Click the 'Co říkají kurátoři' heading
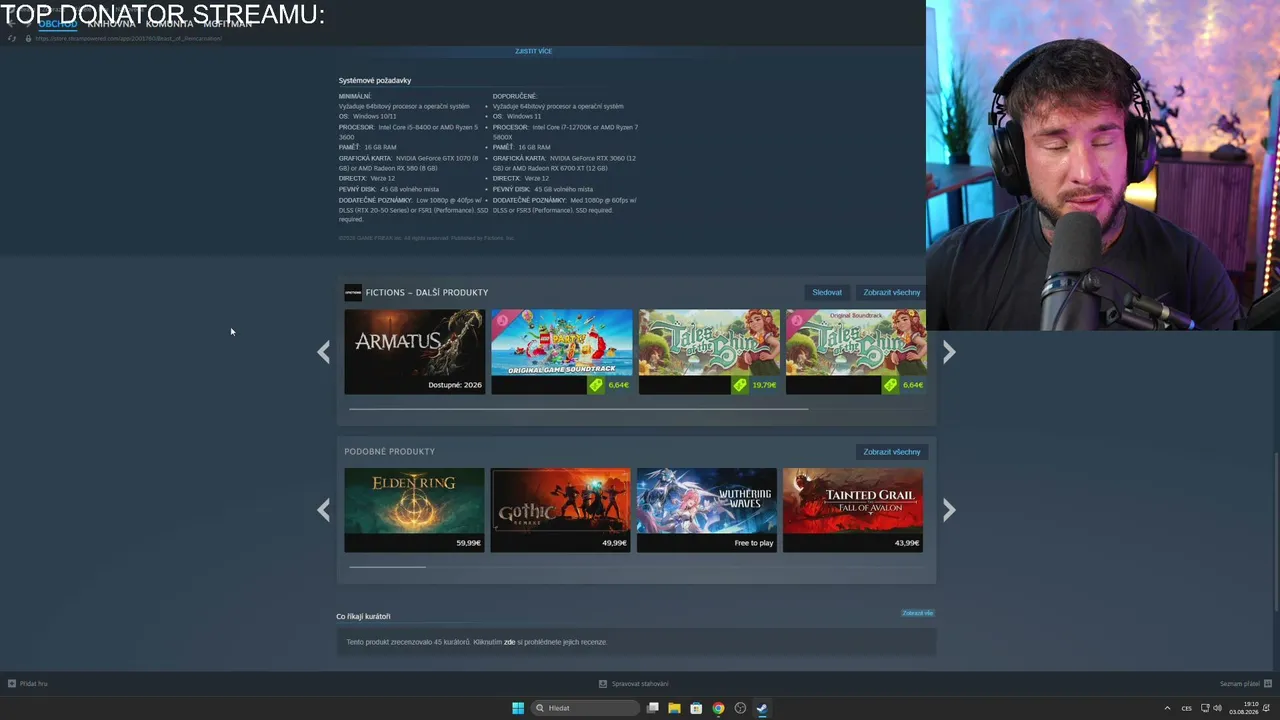 click(x=363, y=616)
